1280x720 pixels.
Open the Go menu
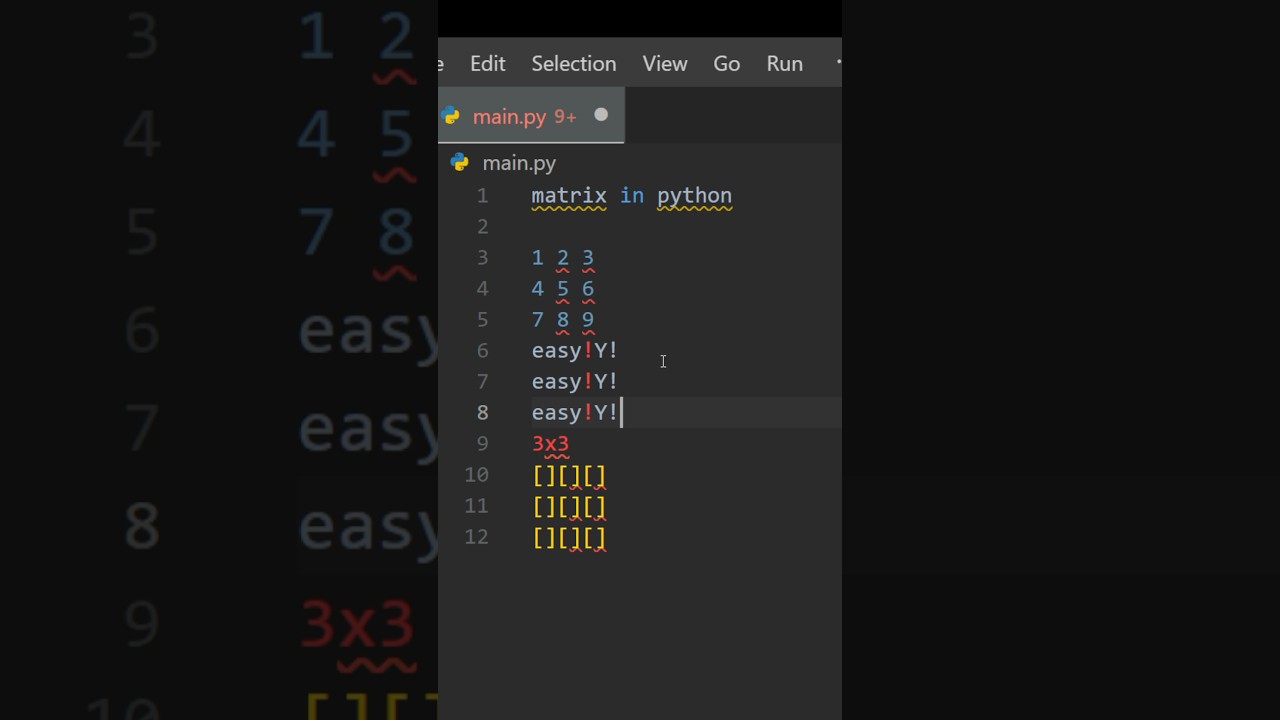coord(727,63)
